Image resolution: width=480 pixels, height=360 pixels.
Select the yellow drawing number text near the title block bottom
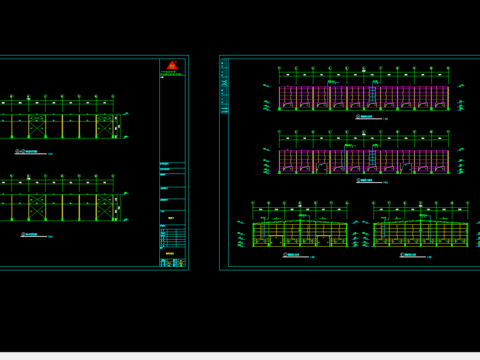pos(170,254)
